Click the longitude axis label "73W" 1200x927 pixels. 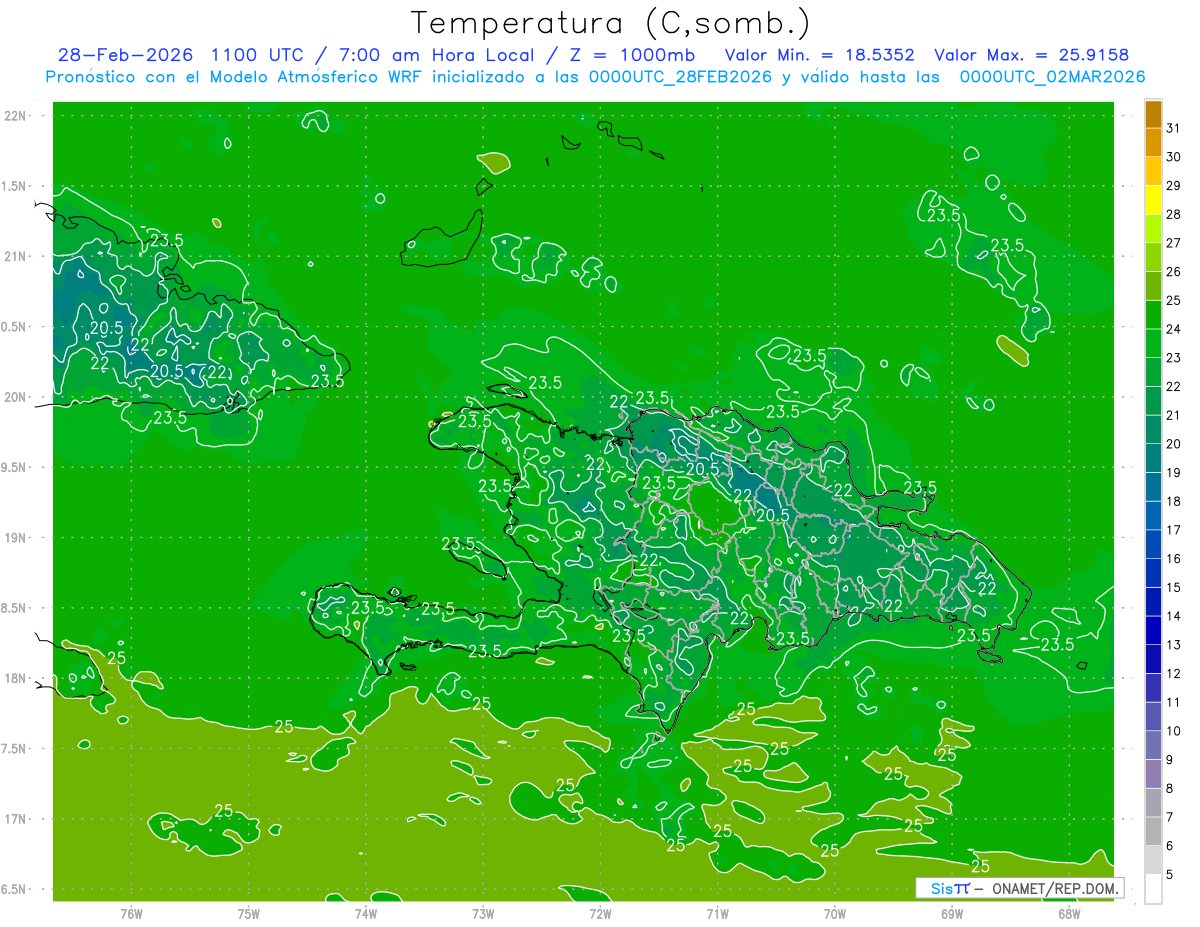click(x=483, y=914)
